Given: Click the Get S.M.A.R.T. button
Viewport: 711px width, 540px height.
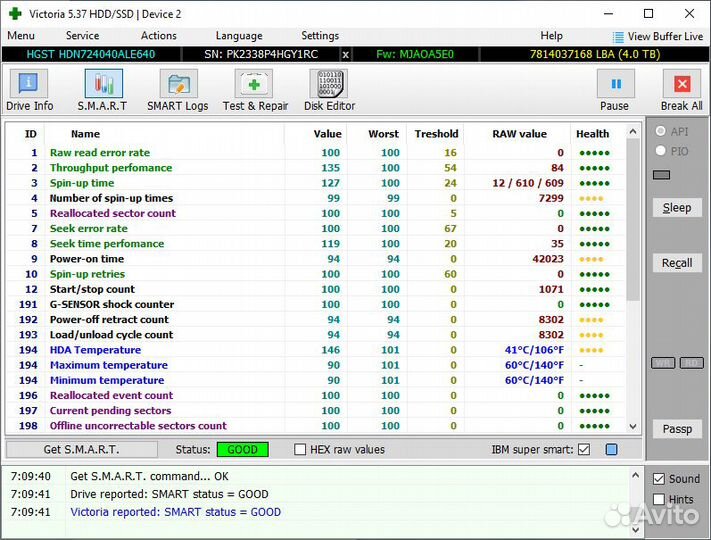Looking at the screenshot, I should [81, 450].
